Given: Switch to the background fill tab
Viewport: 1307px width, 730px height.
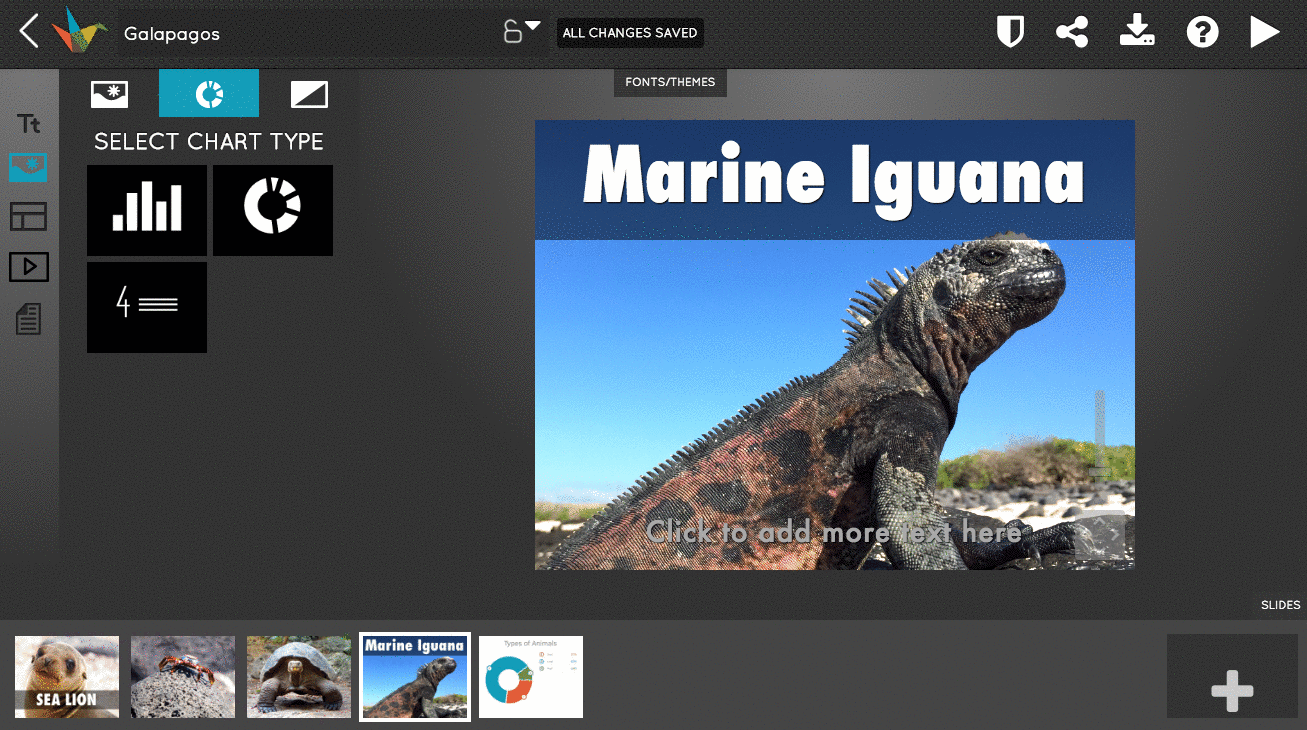Looking at the screenshot, I should 309,94.
